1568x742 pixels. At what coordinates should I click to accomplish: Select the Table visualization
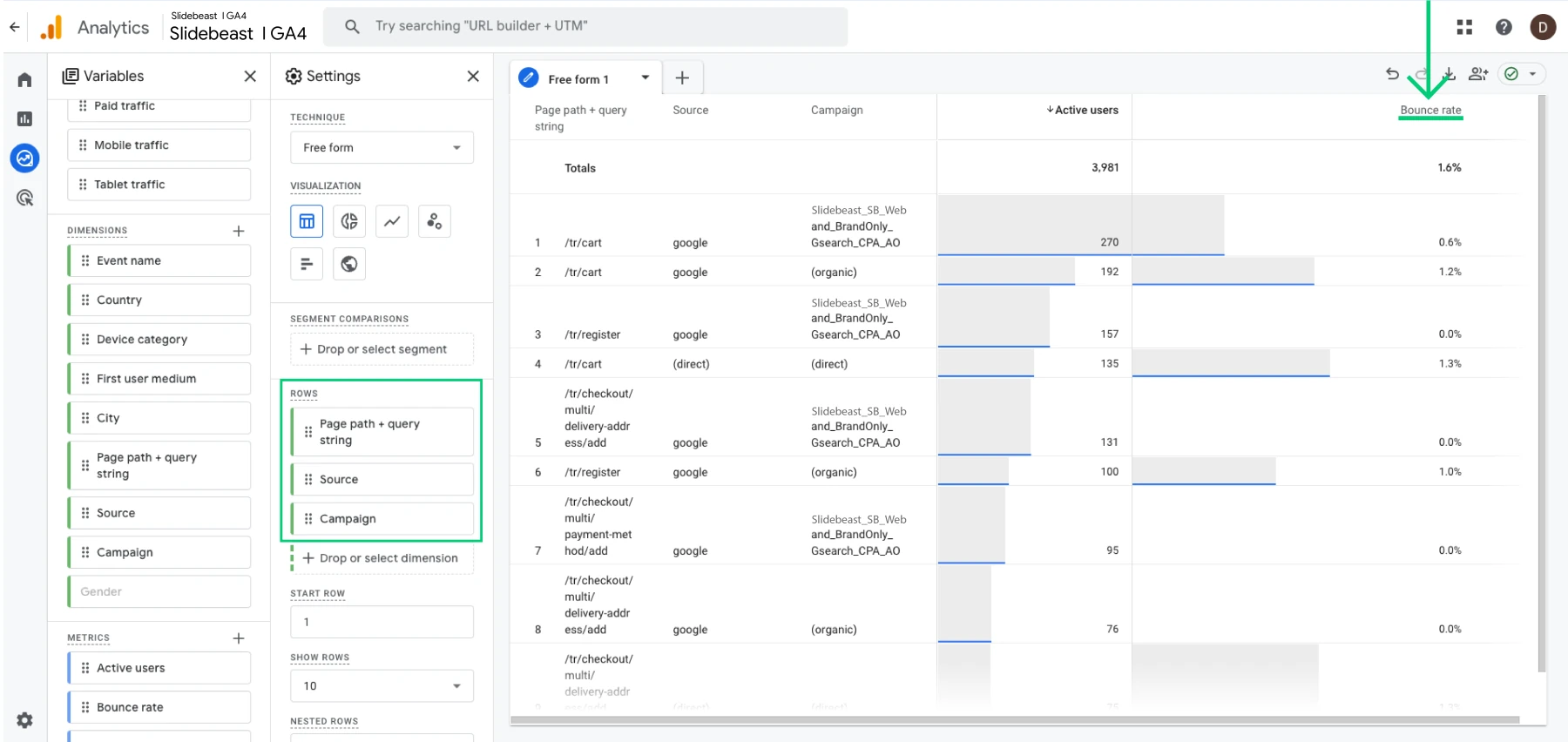307,221
